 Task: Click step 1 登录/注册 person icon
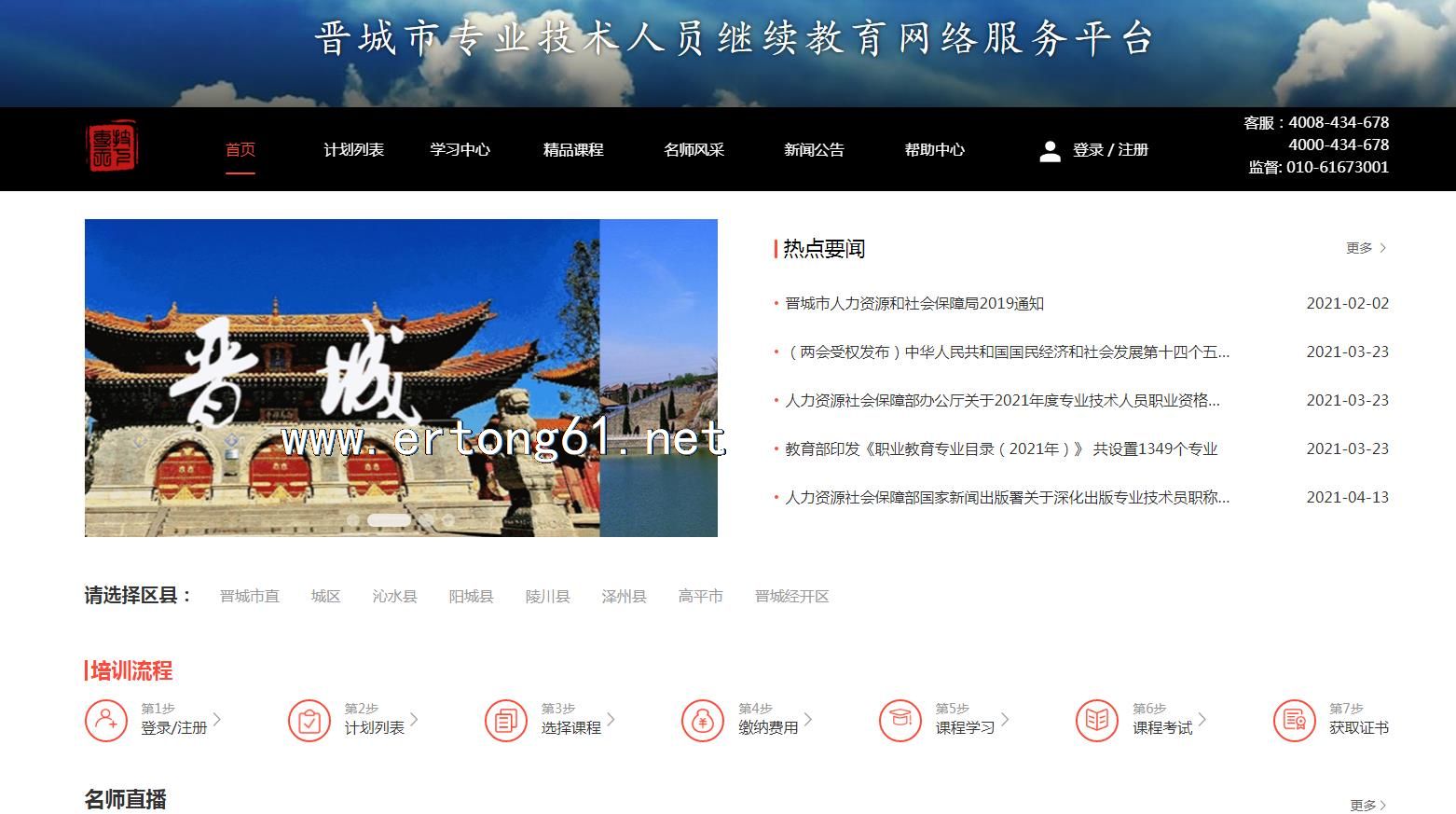(x=106, y=721)
